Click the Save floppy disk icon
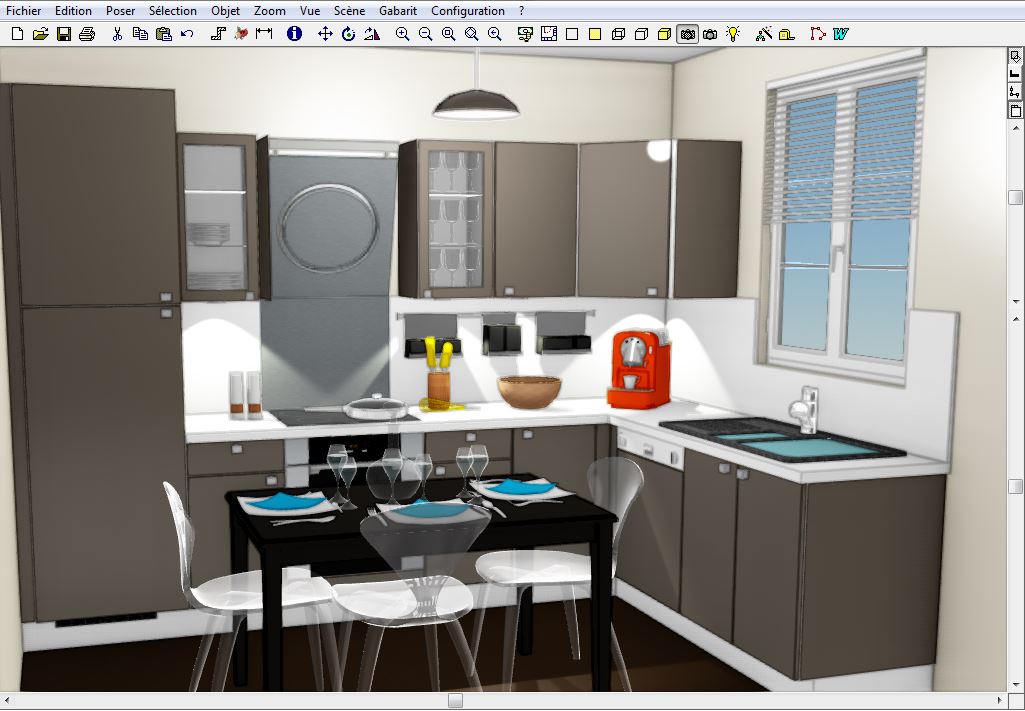Image resolution: width=1025 pixels, height=711 pixels. click(64, 34)
